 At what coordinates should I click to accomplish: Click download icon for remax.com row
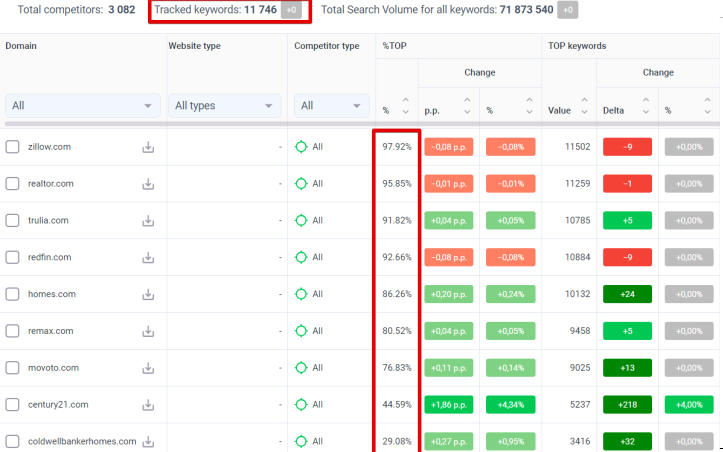pyautogui.click(x=148, y=331)
